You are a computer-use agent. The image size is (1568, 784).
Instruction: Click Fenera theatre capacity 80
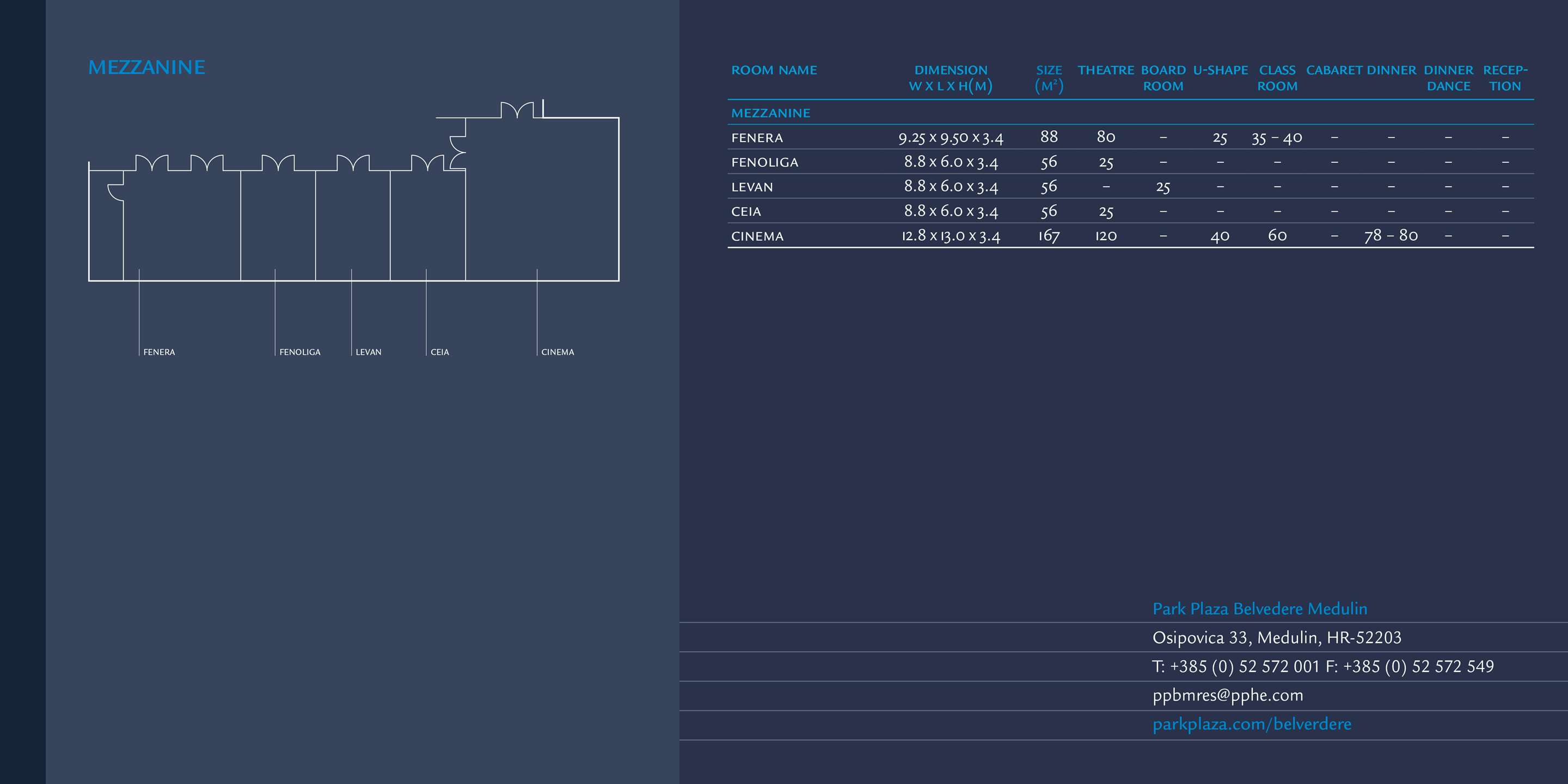[x=1106, y=137]
